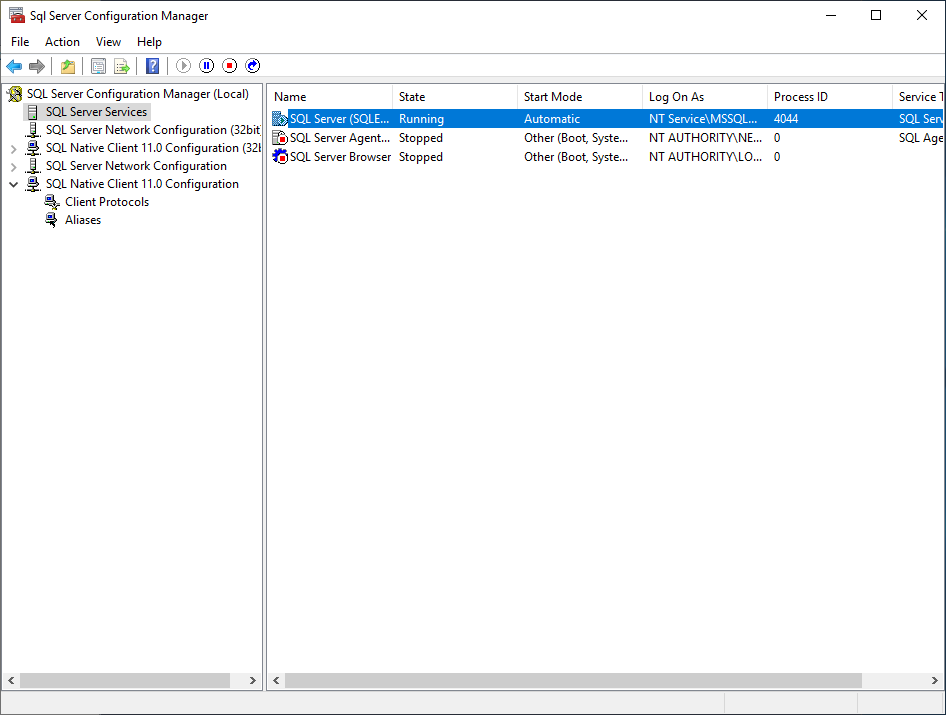Select Client Protocols in the tree

[x=107, y=202]
